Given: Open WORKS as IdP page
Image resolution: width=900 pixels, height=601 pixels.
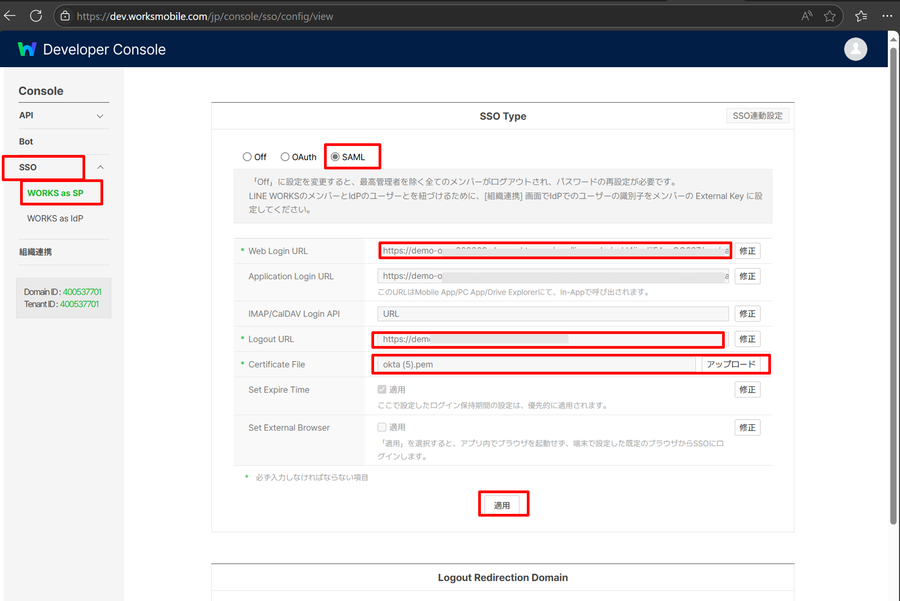Looking at the screenshot, I should 56,218.
